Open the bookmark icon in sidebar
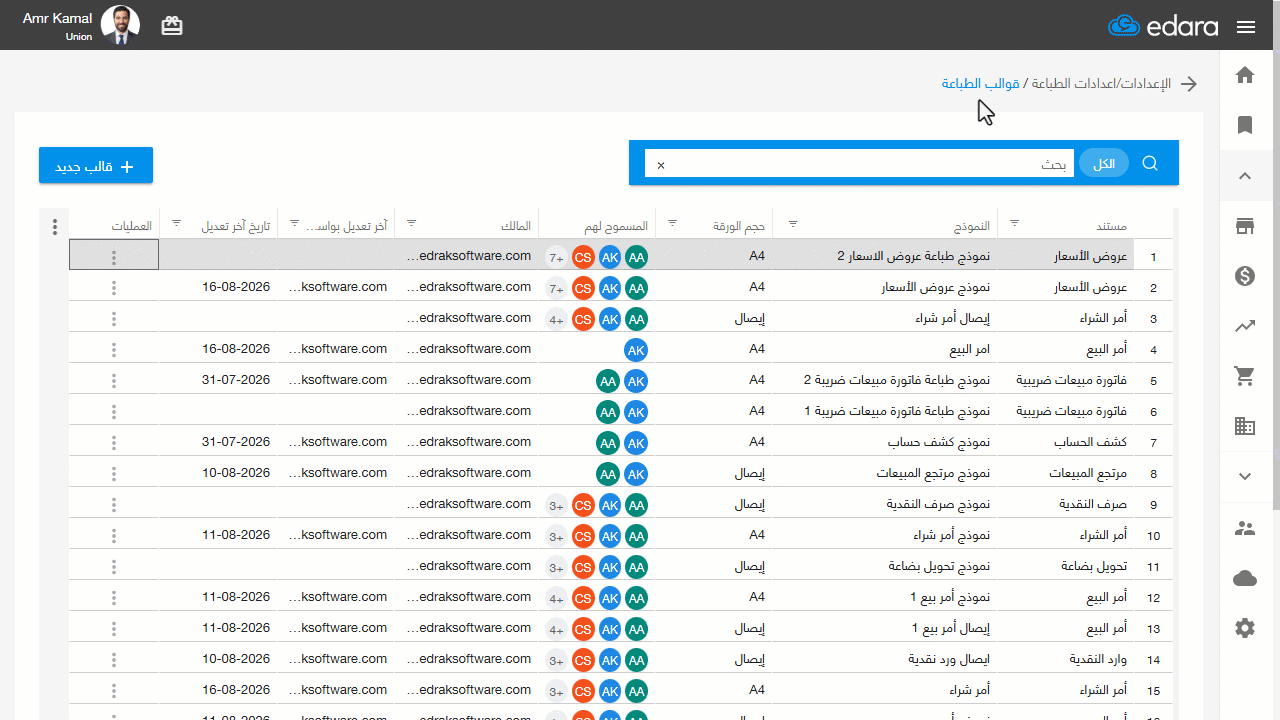 coord(1245,125)
